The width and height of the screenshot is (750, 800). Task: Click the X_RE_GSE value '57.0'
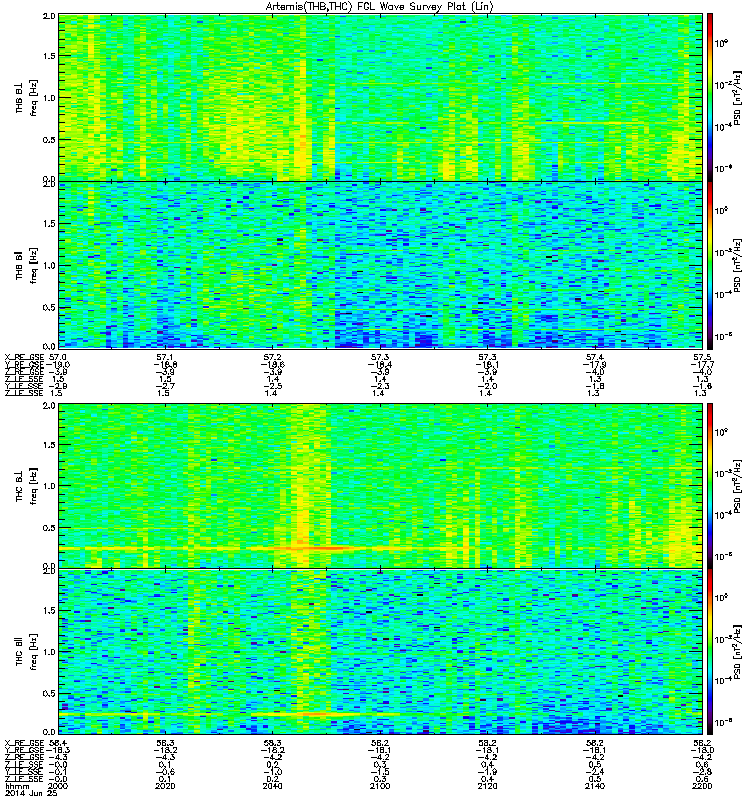click(x=59, y=358)
